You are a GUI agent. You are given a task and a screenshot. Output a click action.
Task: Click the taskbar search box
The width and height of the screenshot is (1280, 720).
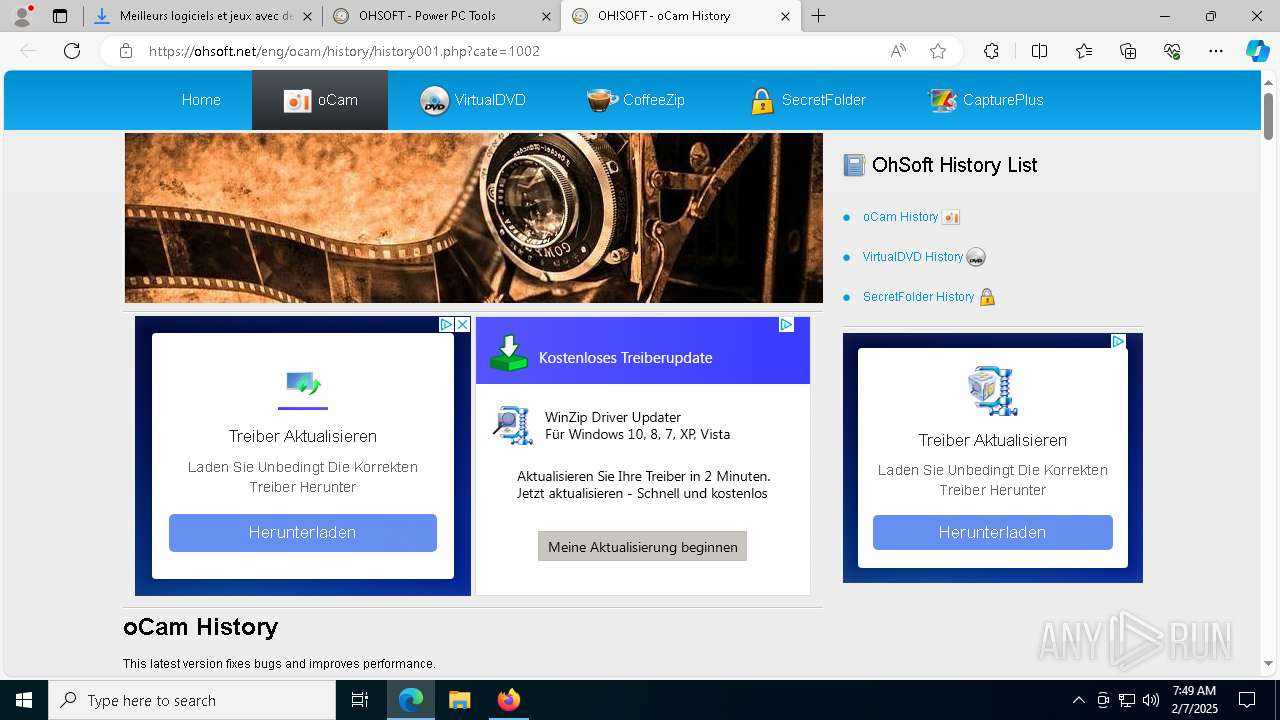click(x=192, y=700)
